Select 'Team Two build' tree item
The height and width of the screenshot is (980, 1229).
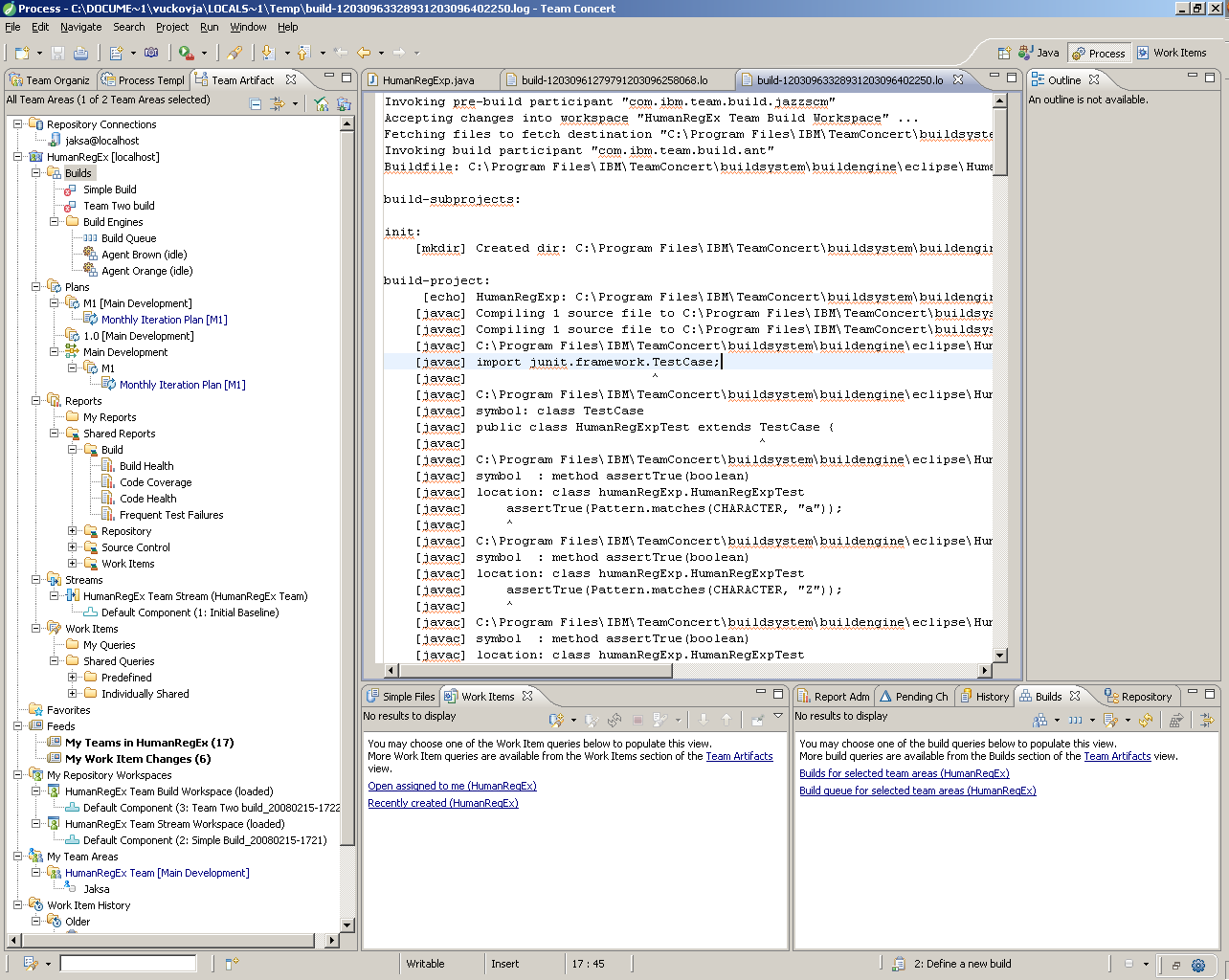click(119, 206)
